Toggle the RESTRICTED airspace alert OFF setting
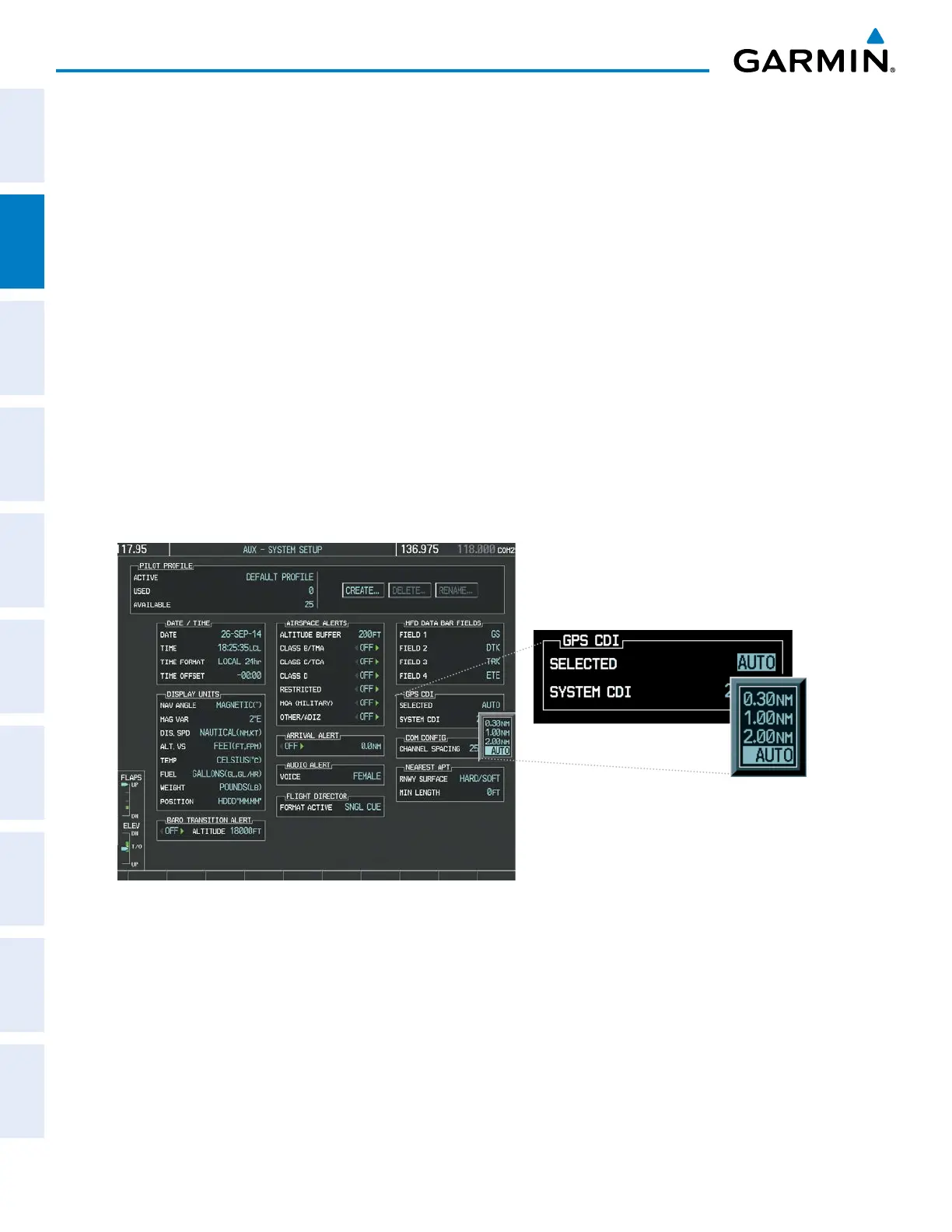Screen dimensions: 952x1232 pos(368,689)
